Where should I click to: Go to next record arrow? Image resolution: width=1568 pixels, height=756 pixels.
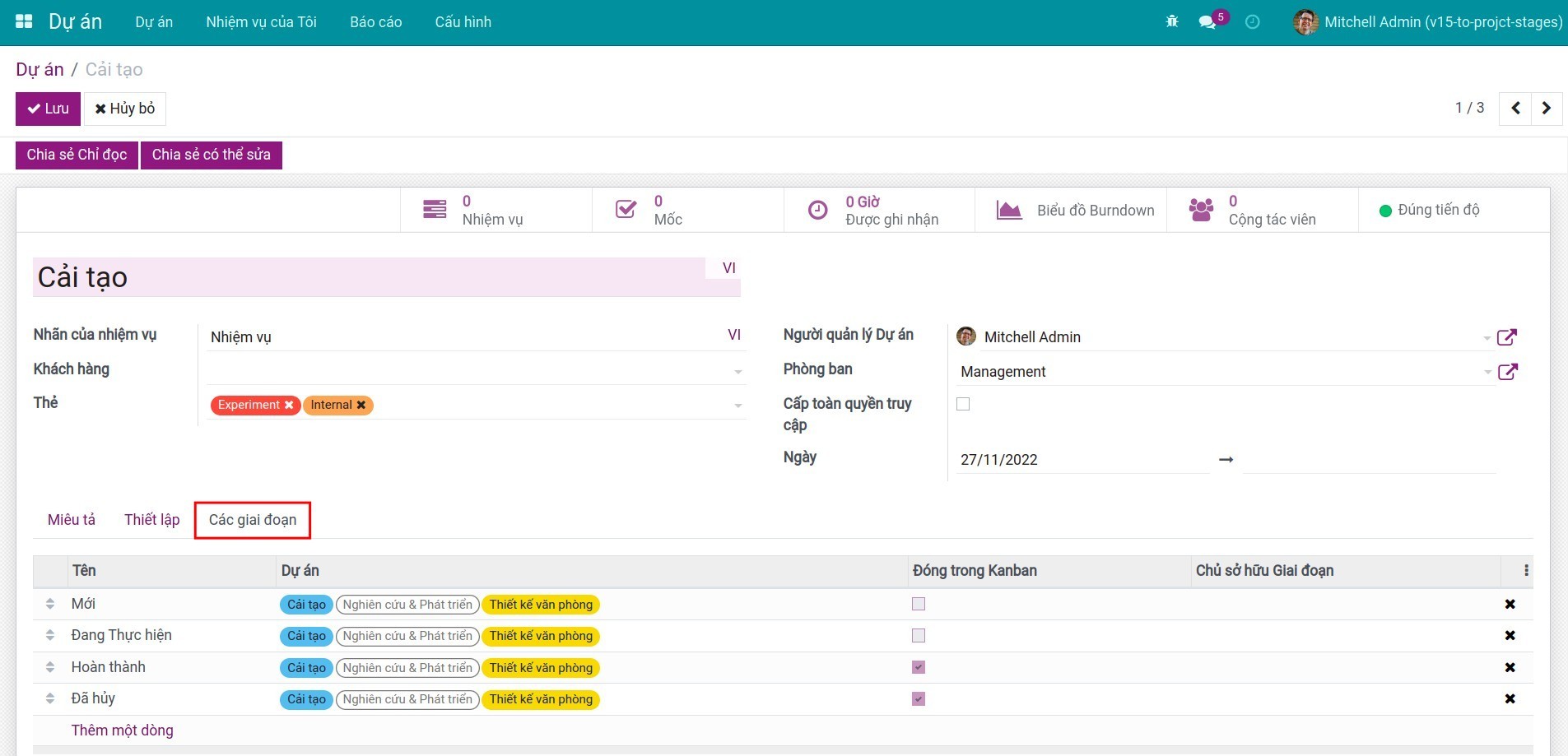click(x=1546, y=109)
